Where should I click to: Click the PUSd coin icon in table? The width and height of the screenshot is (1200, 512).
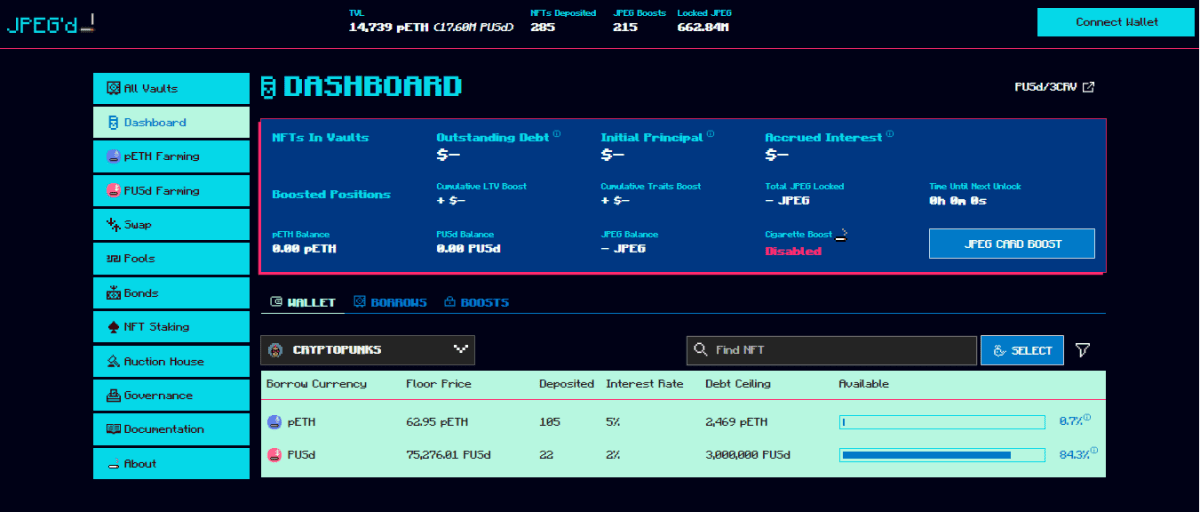pyautogui.click(x=274, y=455)
